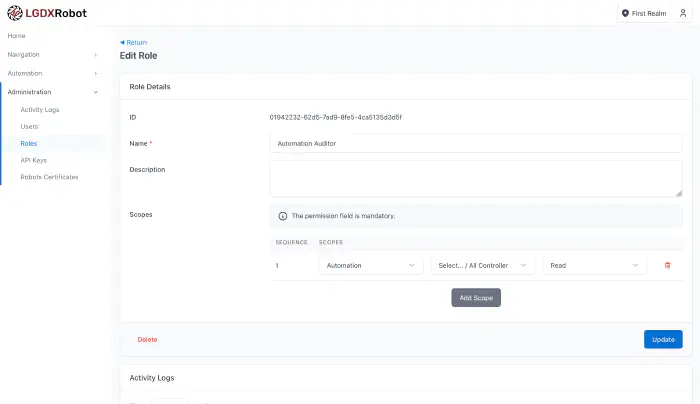
Task: Open Users page in sidebar
Action: tap(29, 126)
